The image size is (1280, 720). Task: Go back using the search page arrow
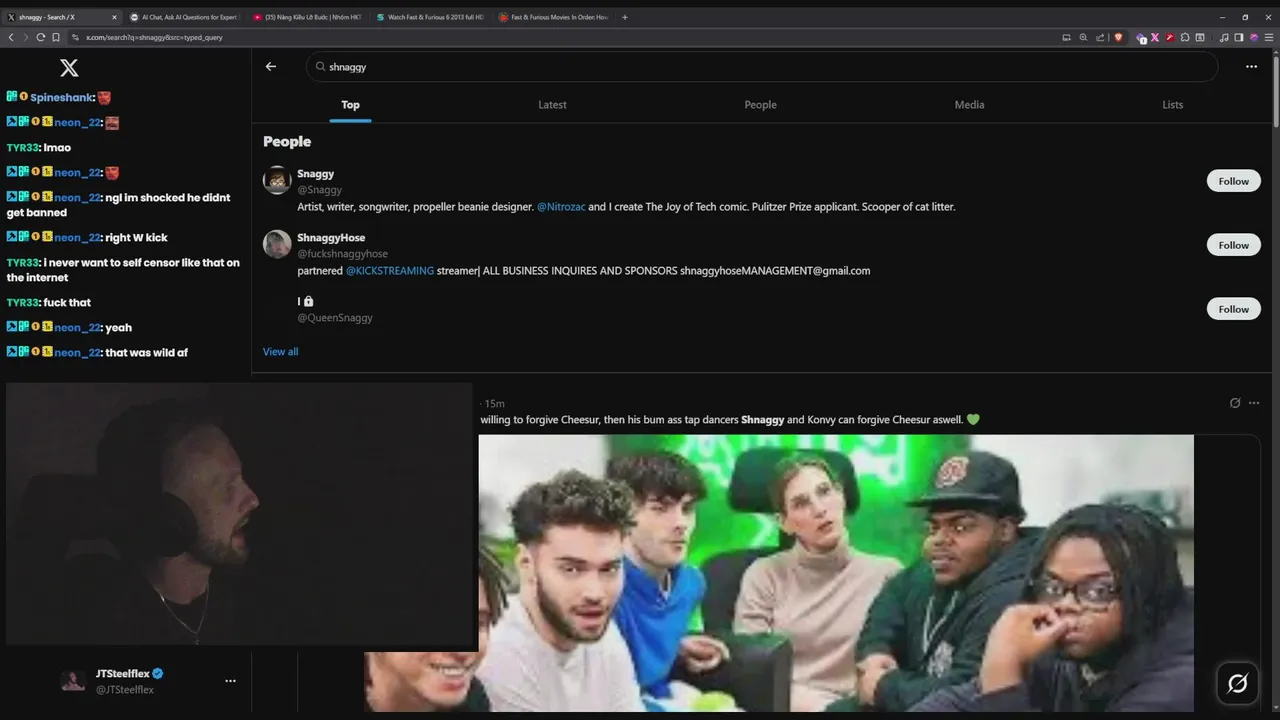coord(270,66)
